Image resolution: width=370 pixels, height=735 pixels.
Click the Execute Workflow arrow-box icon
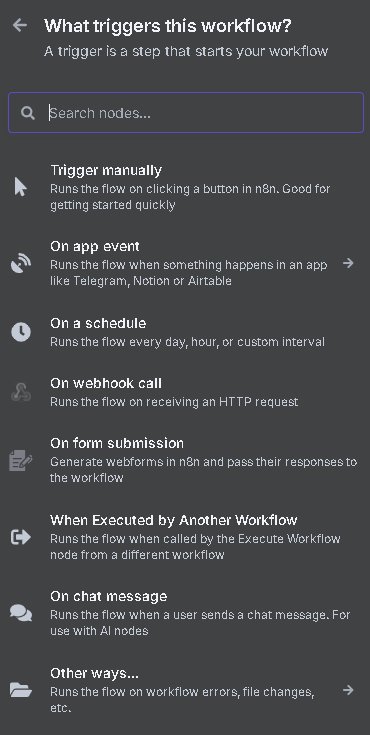coord(21,537)
